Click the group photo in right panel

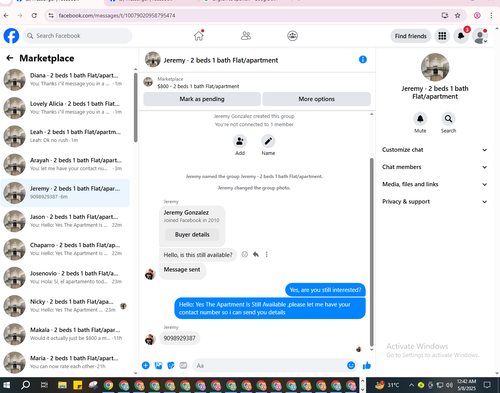click(435, 67)
